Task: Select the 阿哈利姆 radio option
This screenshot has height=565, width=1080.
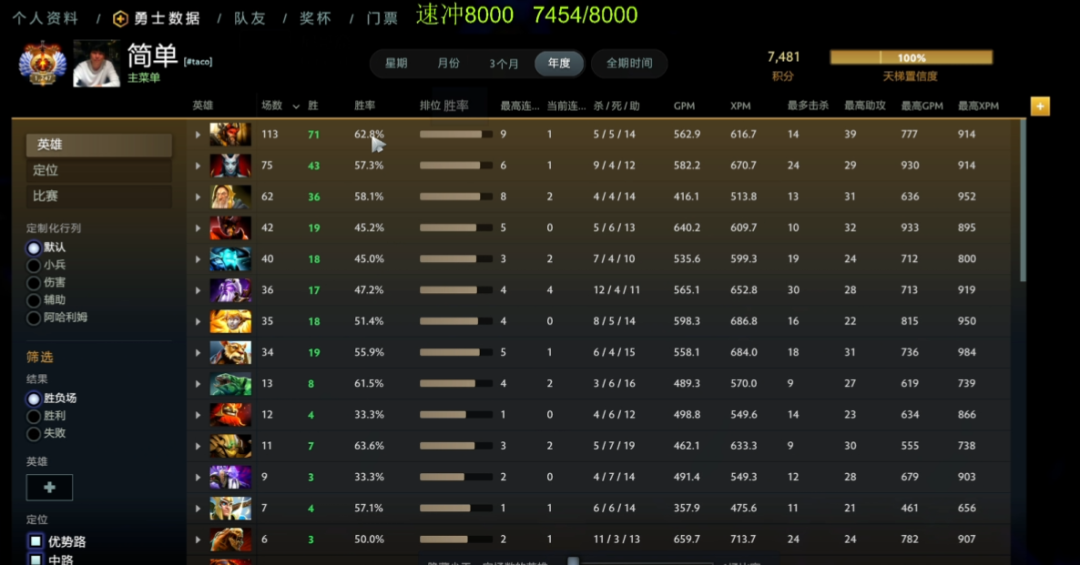Action: [33, 318]
